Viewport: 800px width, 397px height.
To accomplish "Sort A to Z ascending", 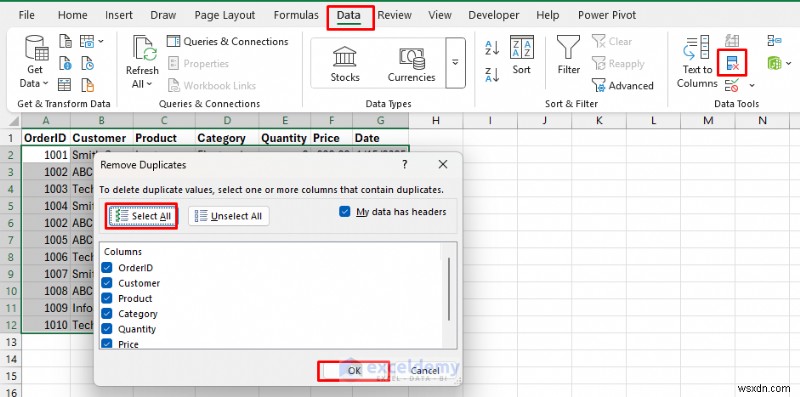I will click(492, 48).
